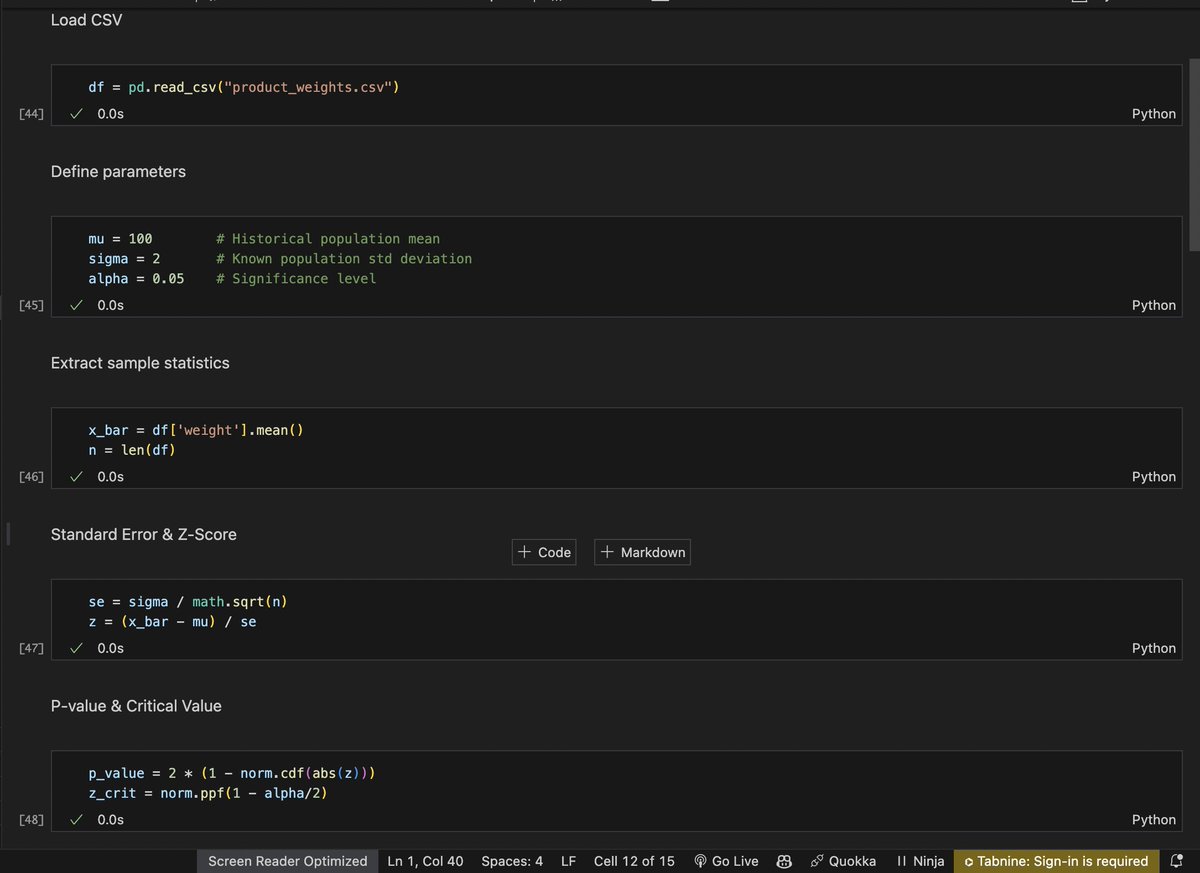Click the se = sigma line

(x=188, y=602)
